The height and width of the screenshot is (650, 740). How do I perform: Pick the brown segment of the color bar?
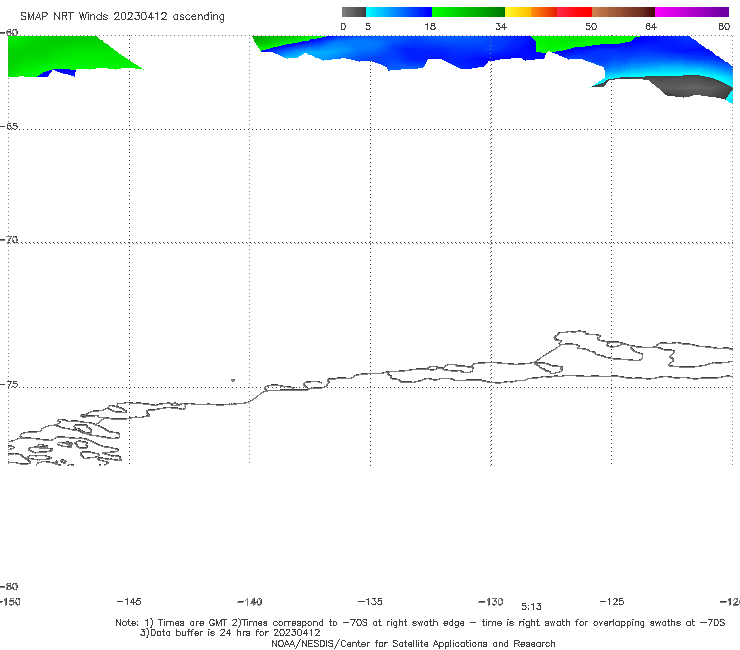(x=623, y=12)
